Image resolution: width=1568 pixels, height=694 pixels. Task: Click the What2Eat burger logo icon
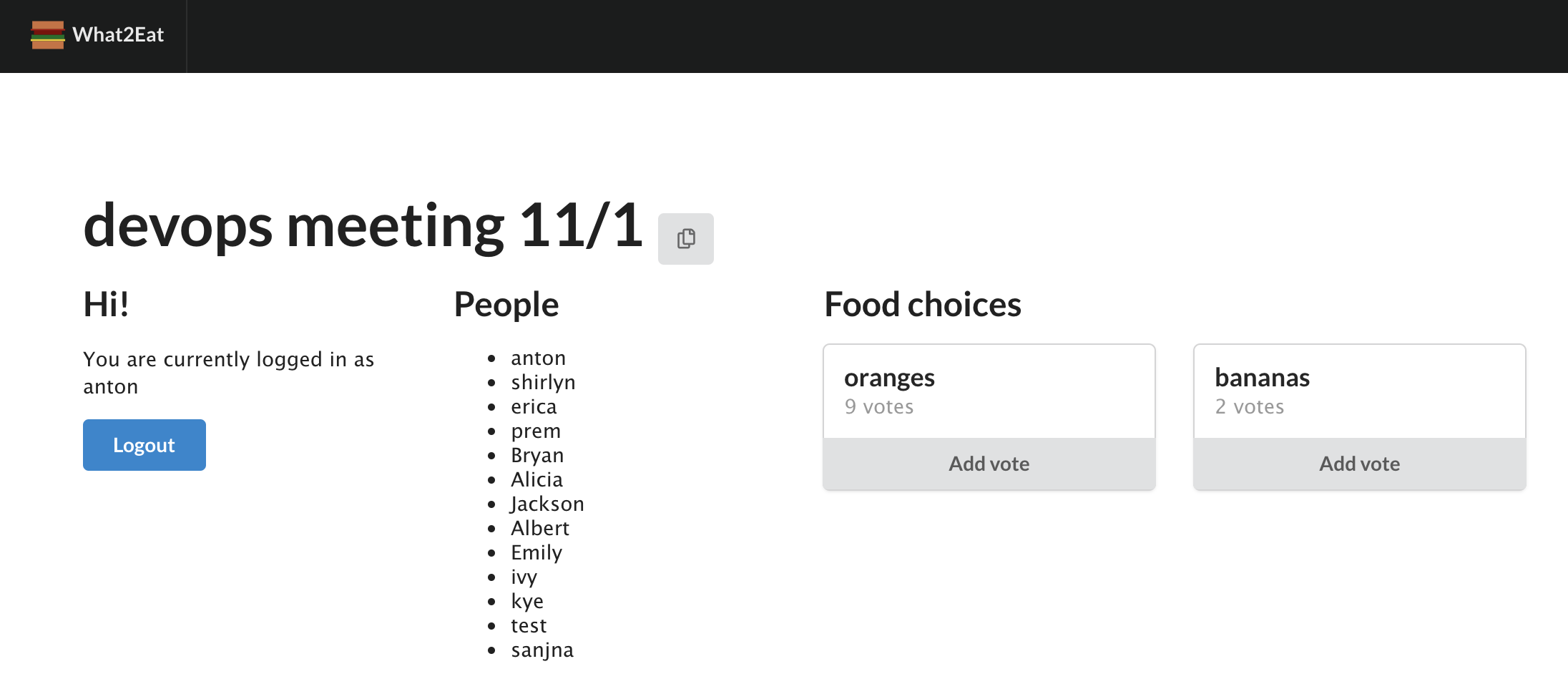[x=48, y=35]
